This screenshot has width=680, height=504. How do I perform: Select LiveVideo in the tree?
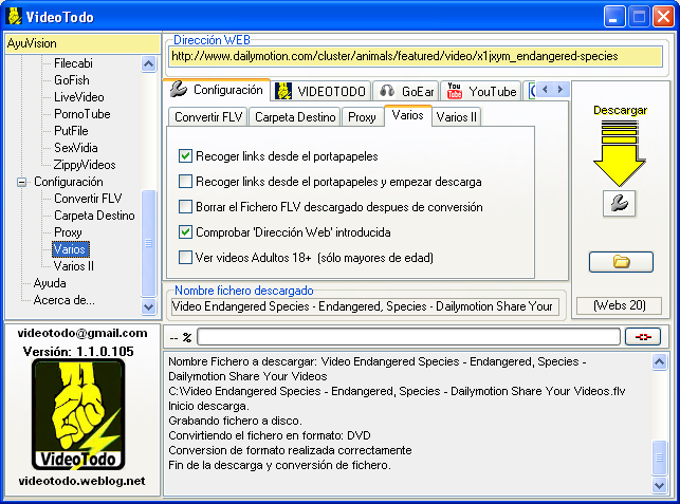tap(79, 97)
